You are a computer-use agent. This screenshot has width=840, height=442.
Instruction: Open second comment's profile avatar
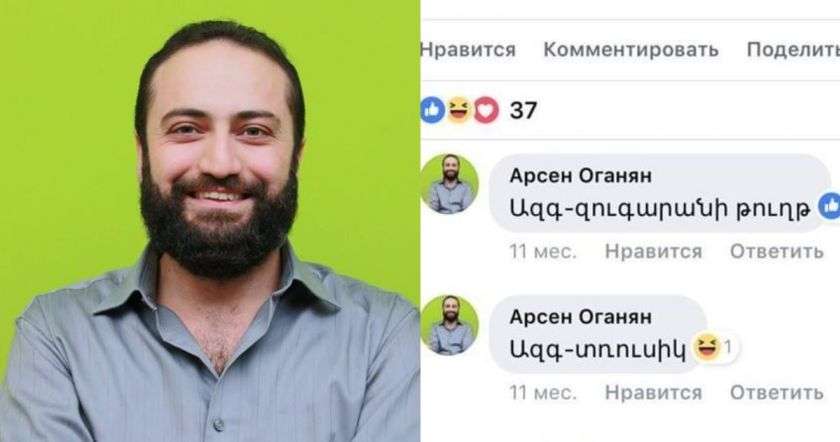coord(449,325)
